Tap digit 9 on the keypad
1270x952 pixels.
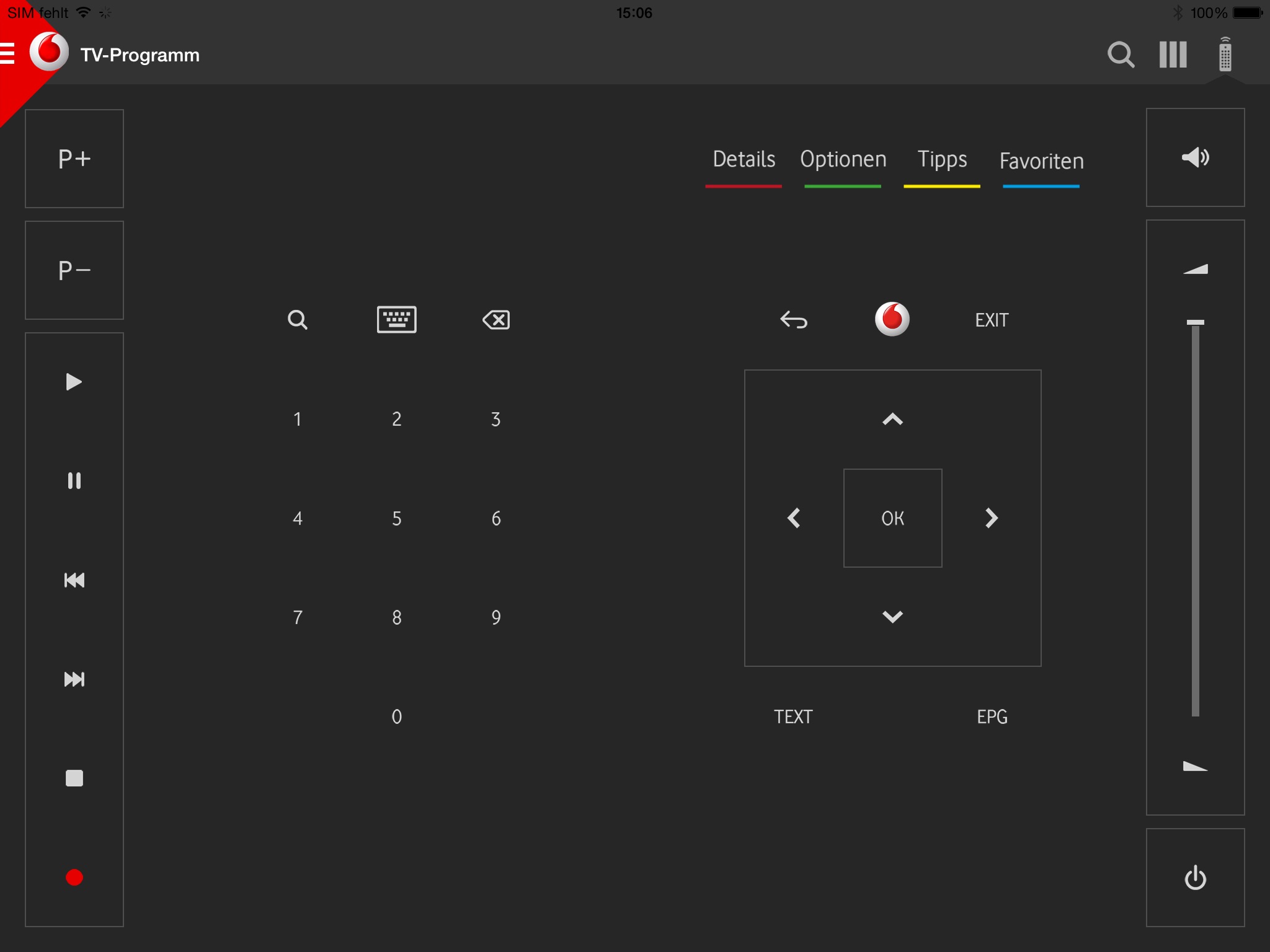[496, 617]
